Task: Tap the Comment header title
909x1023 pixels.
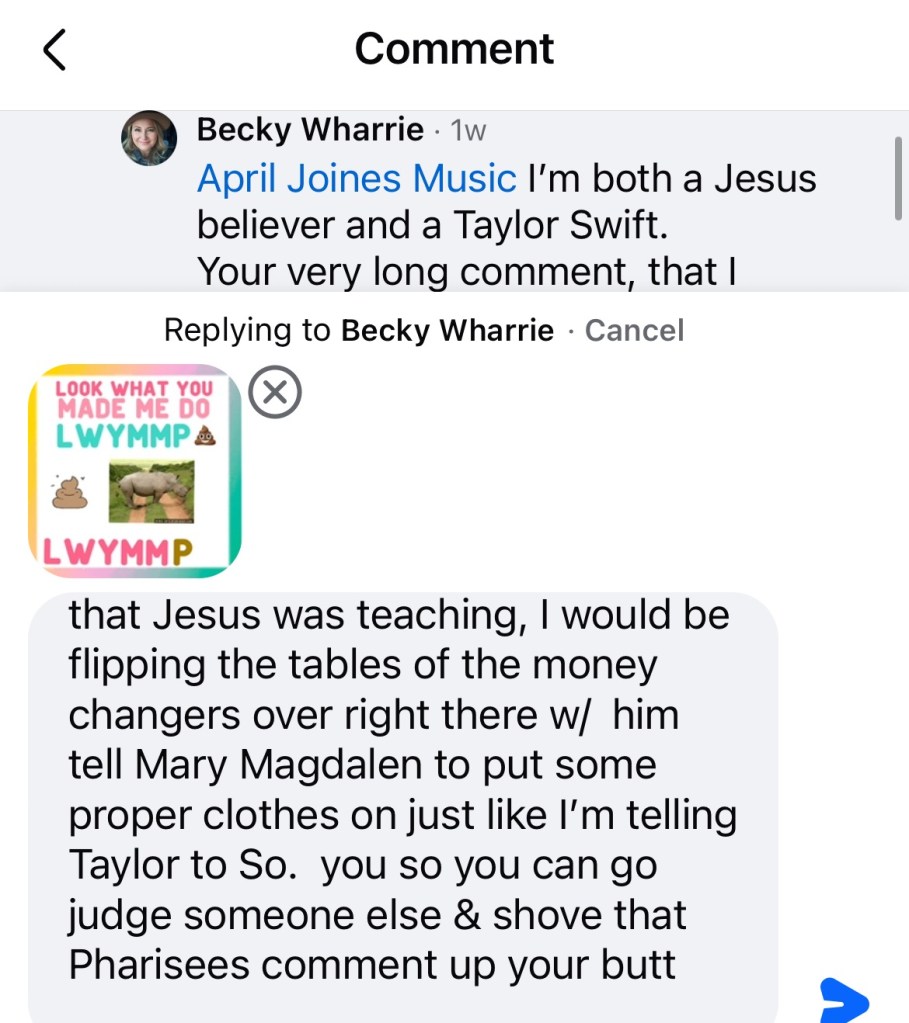Action: [x=454, y=49]
